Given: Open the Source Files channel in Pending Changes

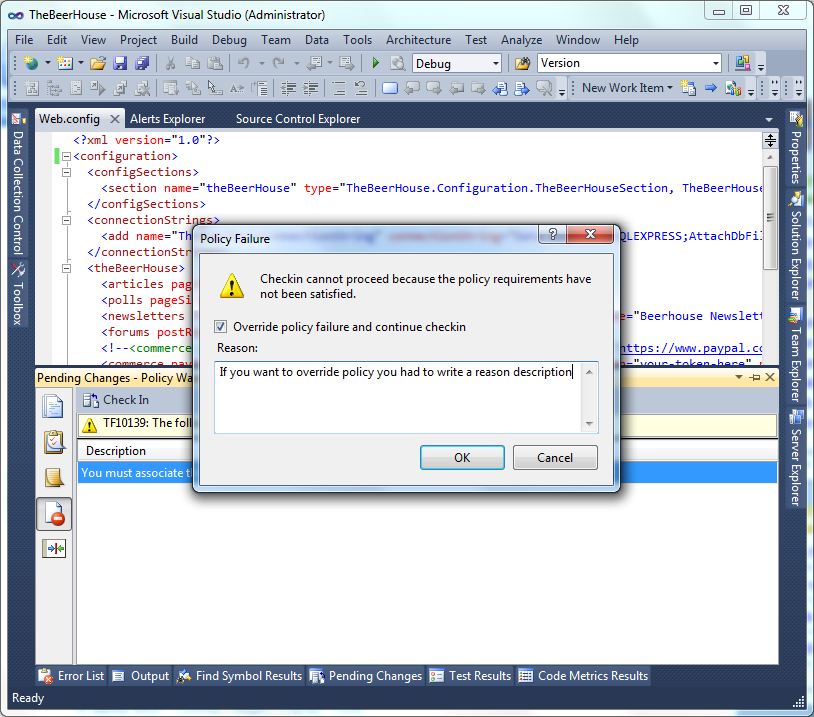Looking at the screenshot, I should pyautogui.click(x=53, y=407).
